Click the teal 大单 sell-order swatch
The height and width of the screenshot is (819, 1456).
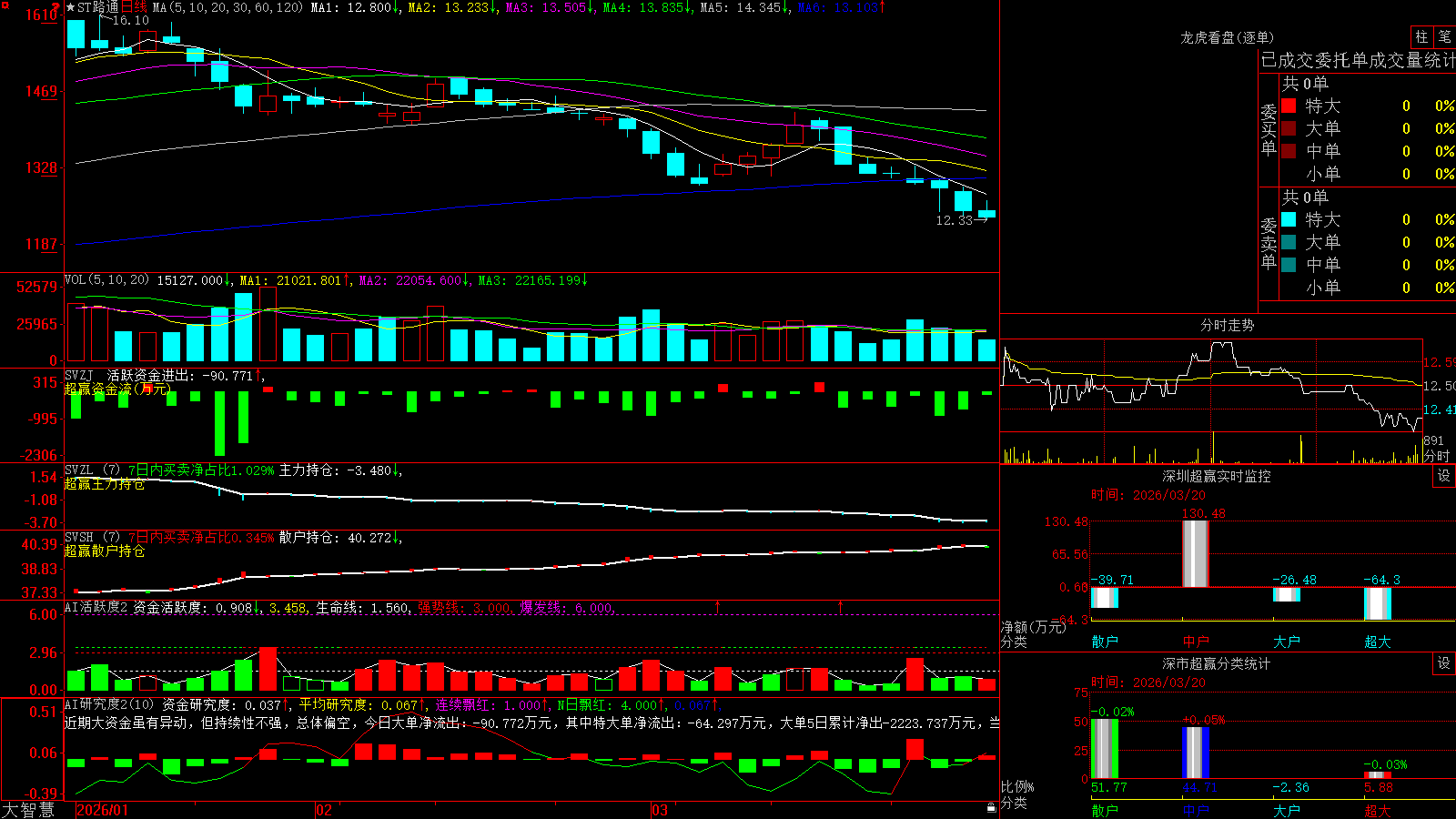(x=1289, y=242)
